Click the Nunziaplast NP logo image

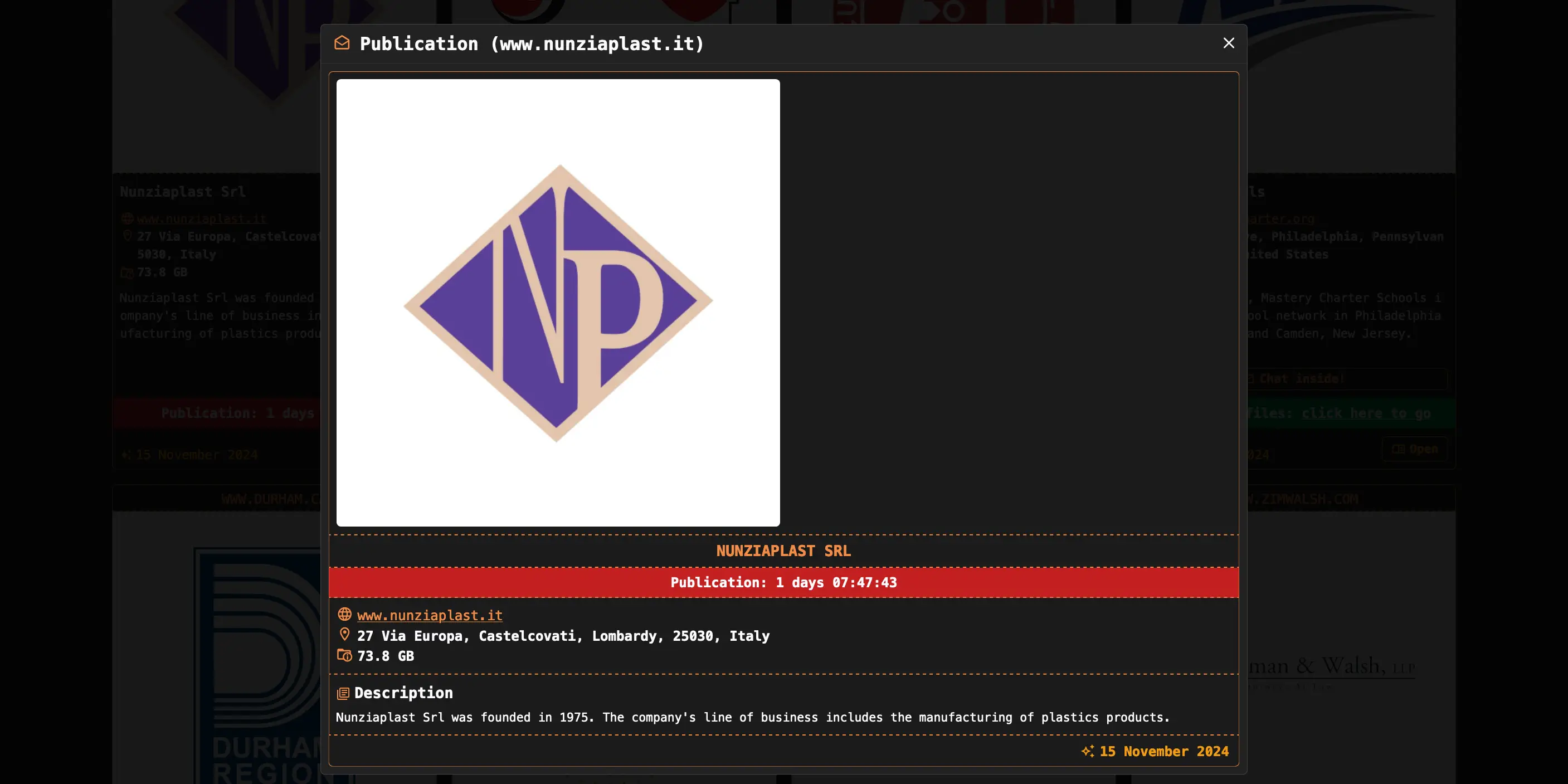558,303
